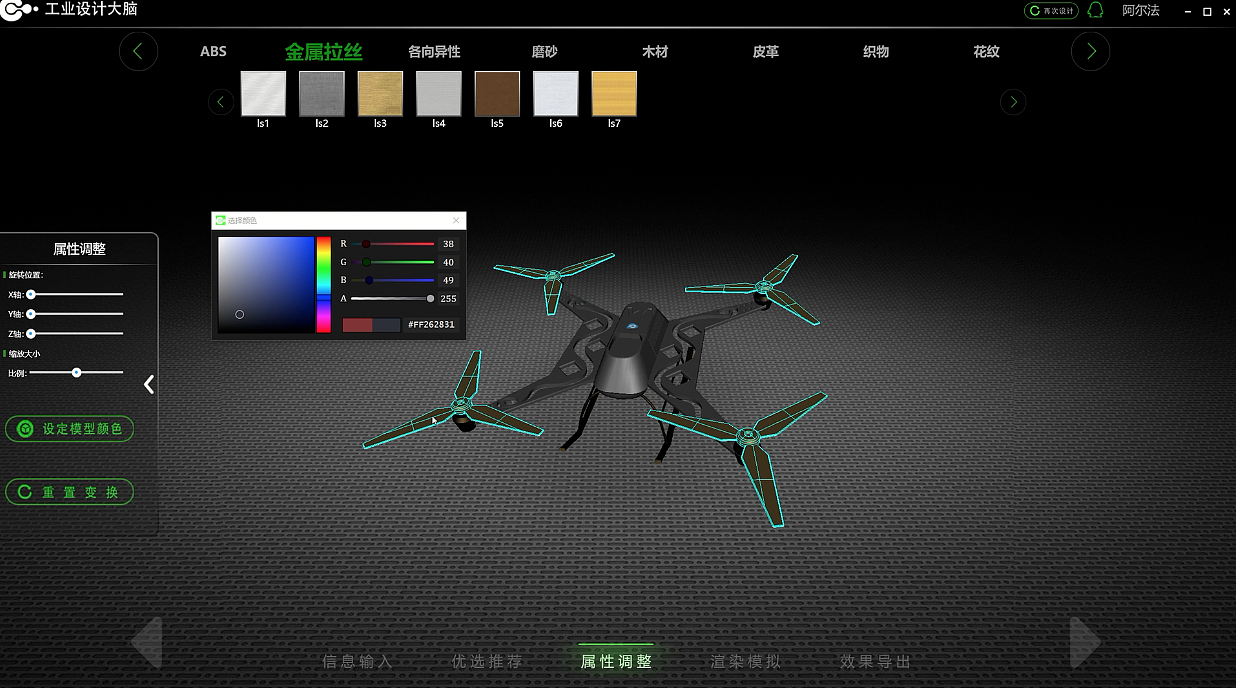Viewport: 1236px width, 688px height.
Task: Go to previous step with bottom left arrow
Action: pos(146,641)
